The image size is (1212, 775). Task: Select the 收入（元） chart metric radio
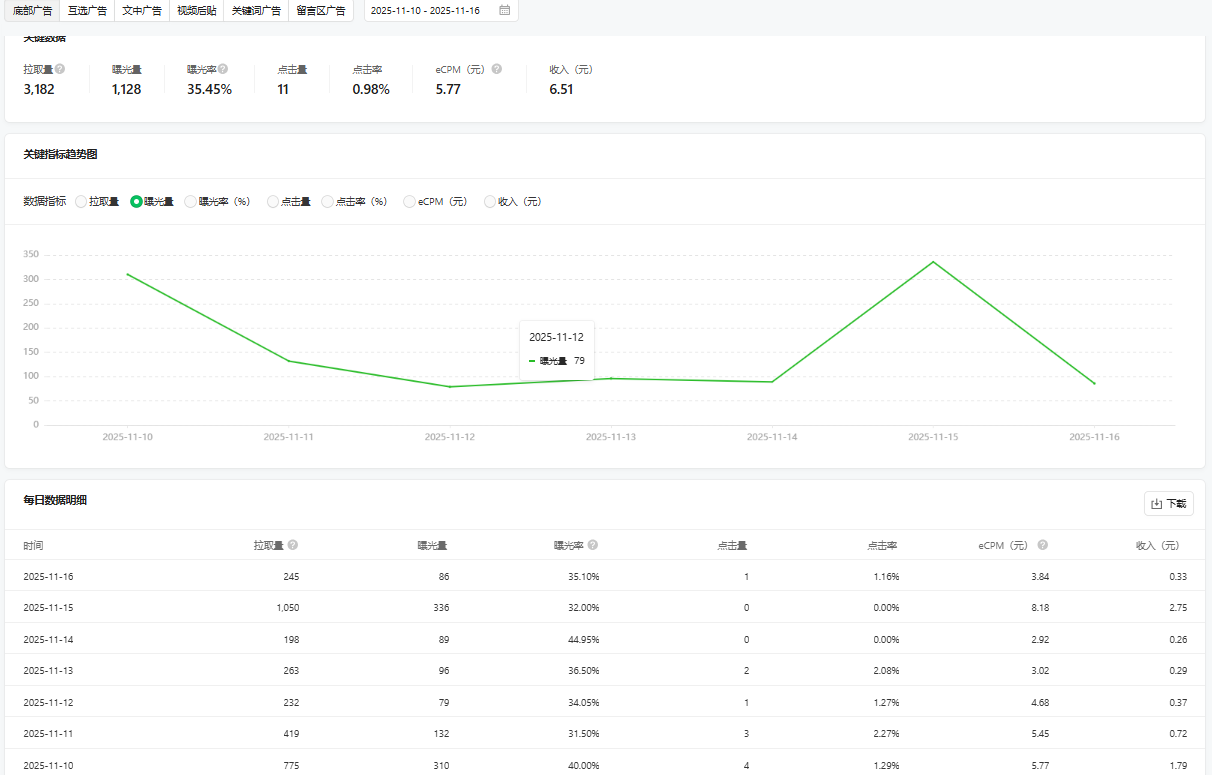(x=490, y=202)
